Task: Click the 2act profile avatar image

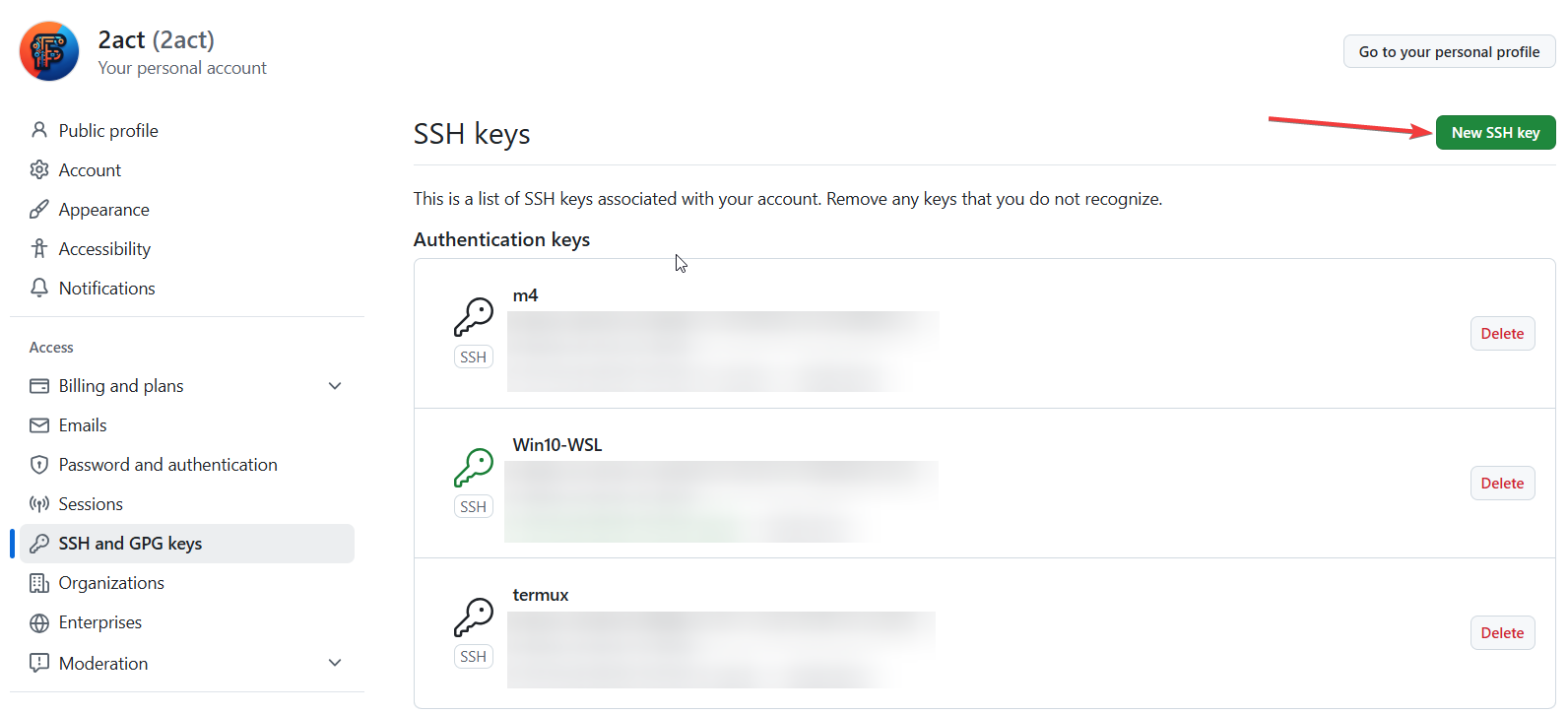Action: [49, 51]
